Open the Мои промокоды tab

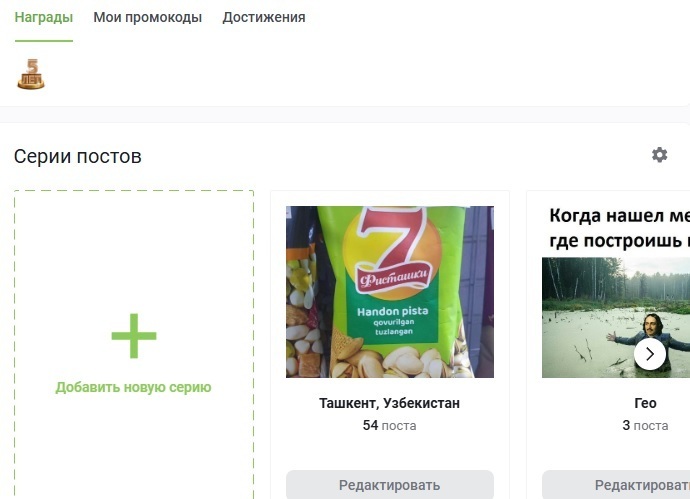pos(147,17)
